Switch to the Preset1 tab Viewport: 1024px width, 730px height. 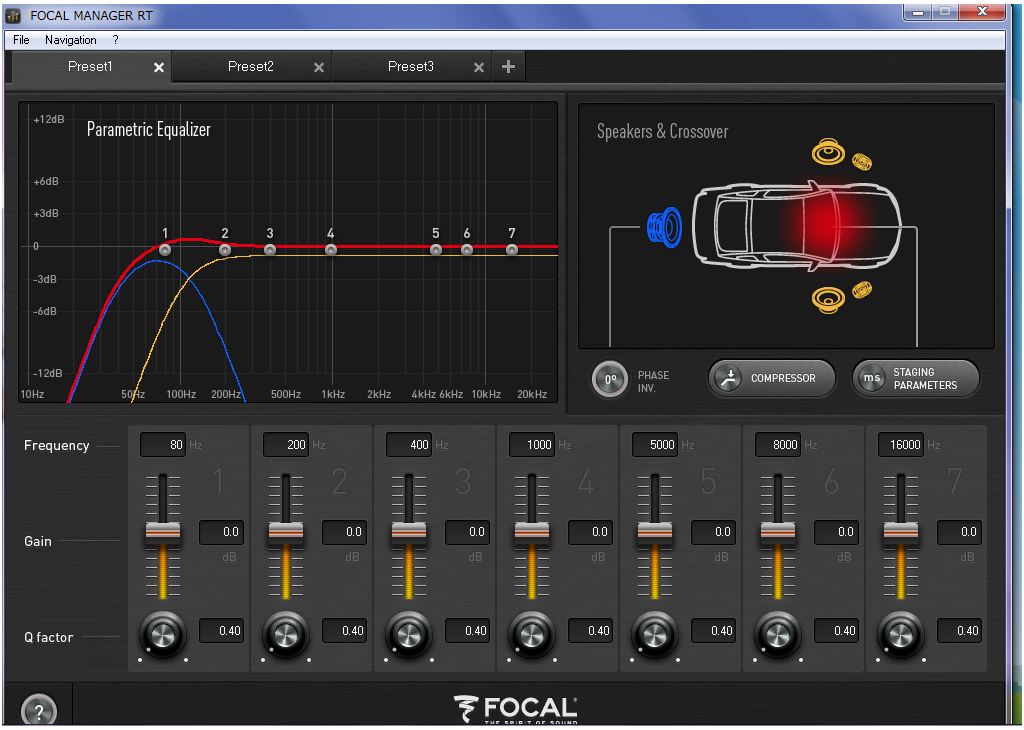click(90, 67)
